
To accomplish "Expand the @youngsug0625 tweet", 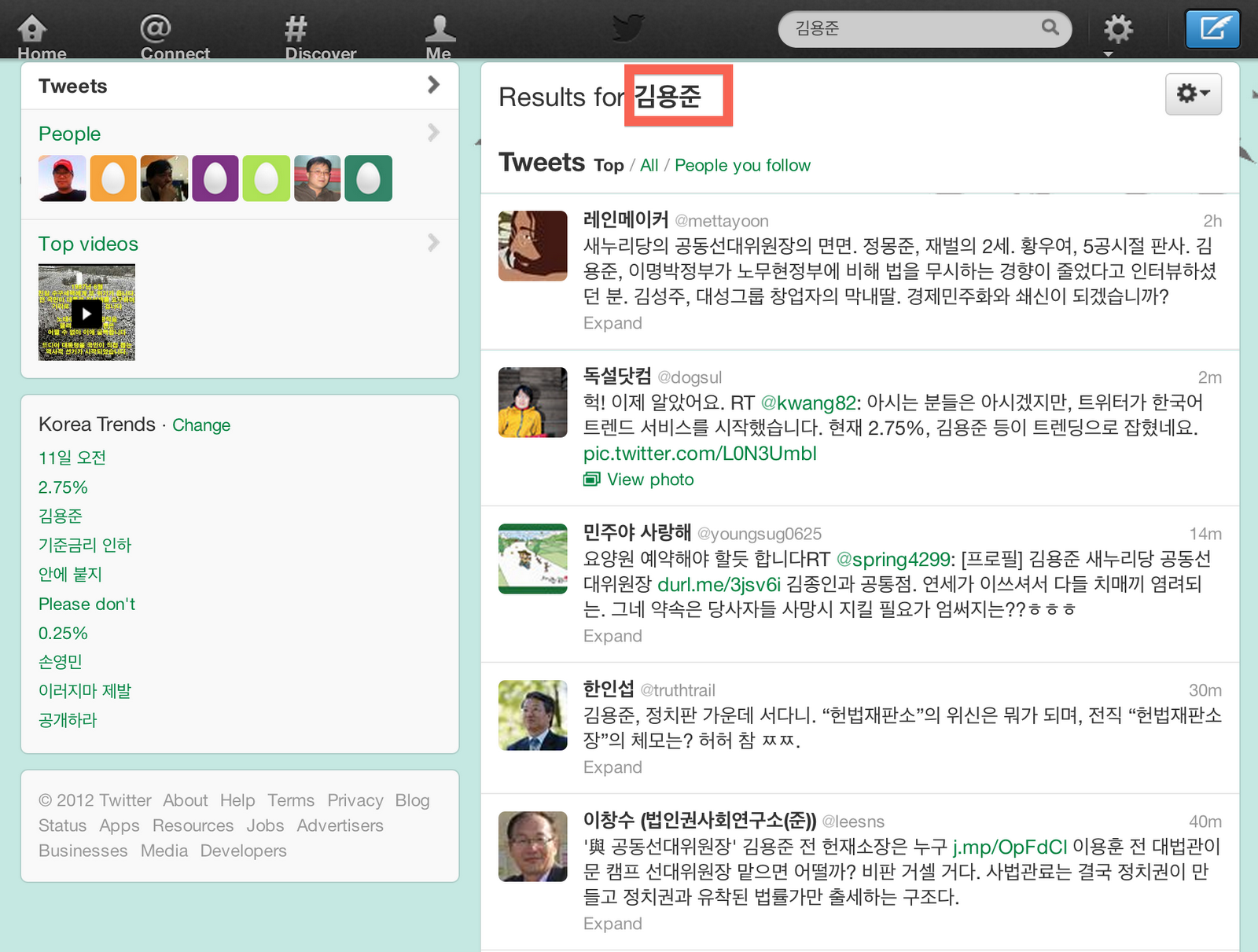I will pos(612,636).
